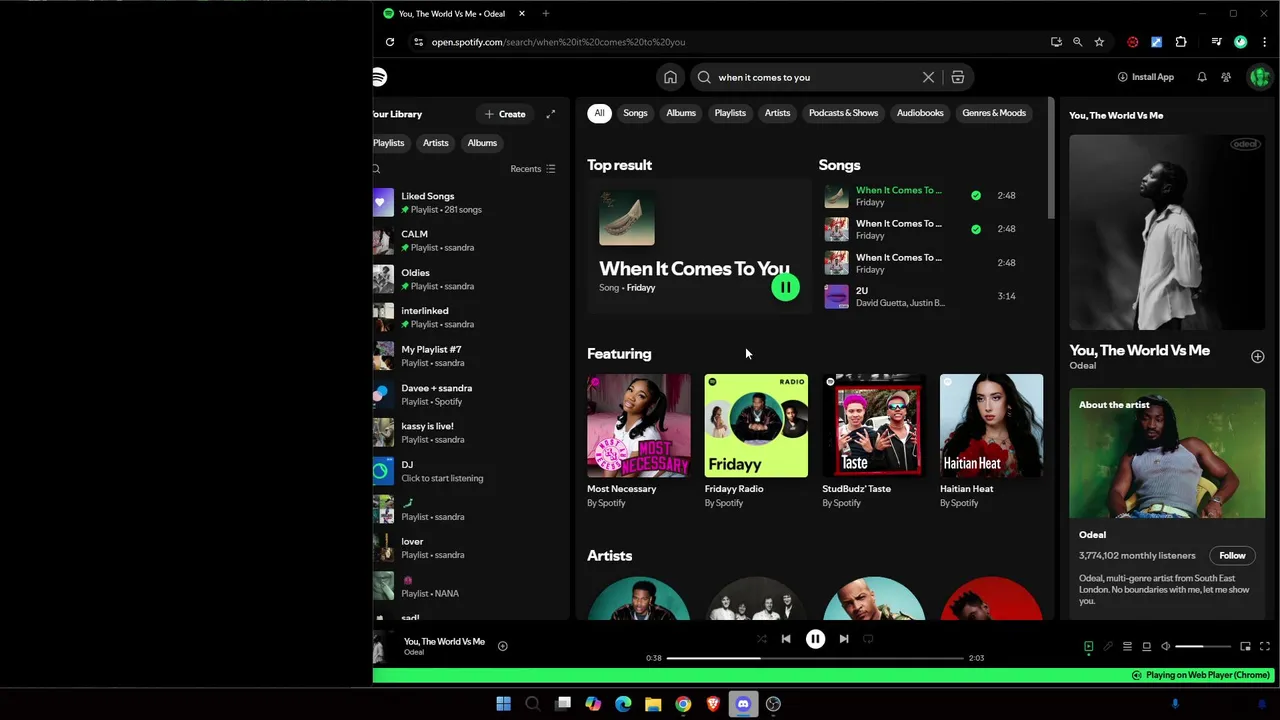1280x720 pixels.
Task: Mute the volume speaker icon
Action: 1166,647
